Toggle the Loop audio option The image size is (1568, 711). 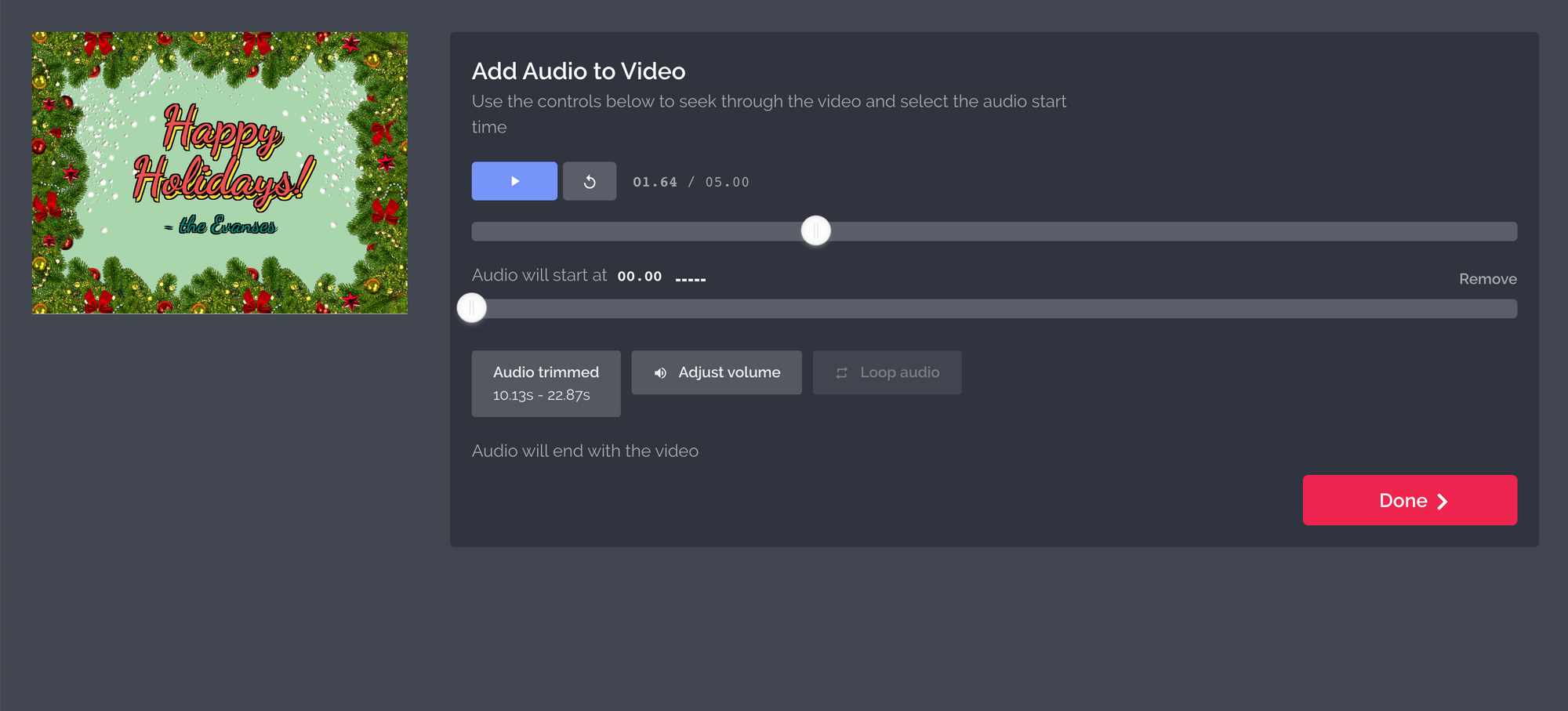click(887, 372)
